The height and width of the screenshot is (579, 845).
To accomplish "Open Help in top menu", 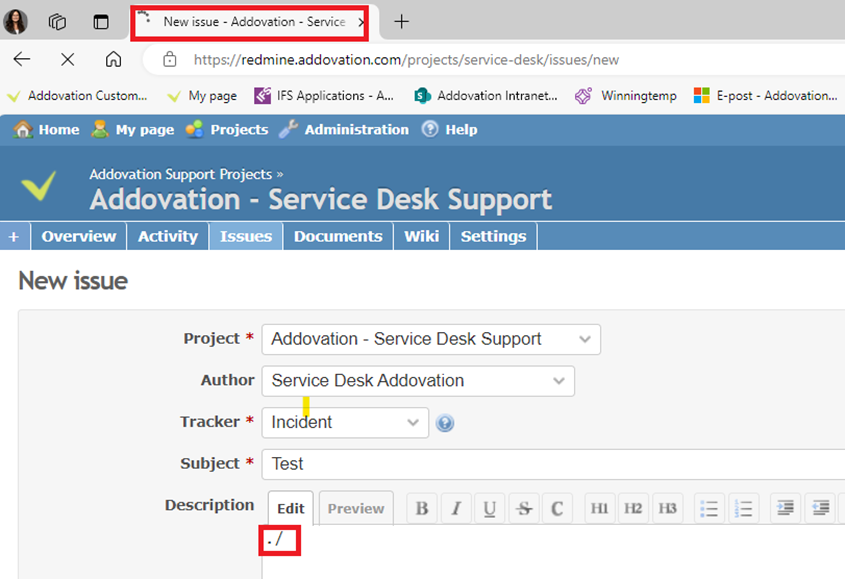I will pos(449,129).
